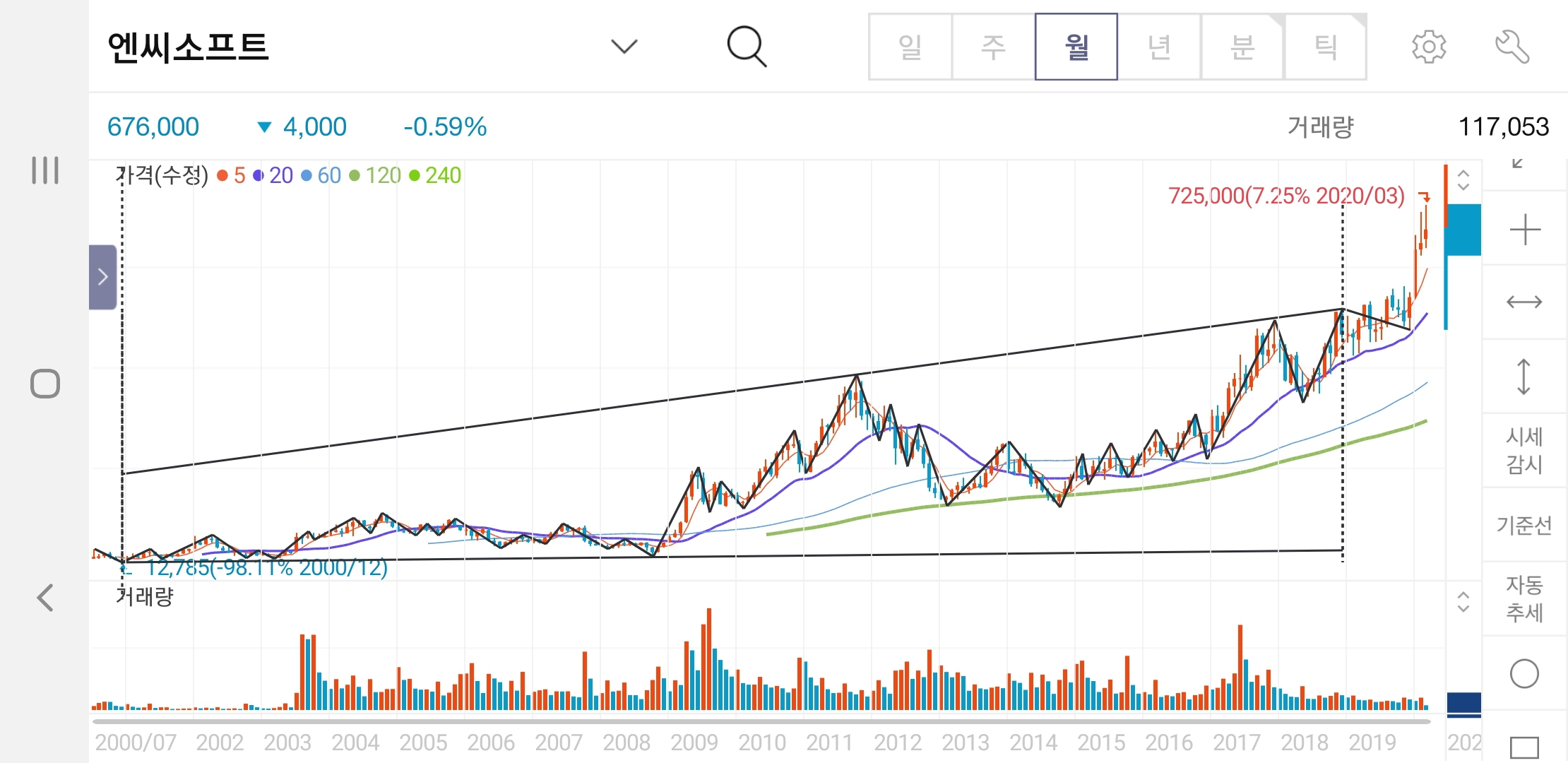This screenshot has width=1568, height=763.
Task: Expand the 엔씨소프트 stock dropdown chevron
Action: [624, 47]
